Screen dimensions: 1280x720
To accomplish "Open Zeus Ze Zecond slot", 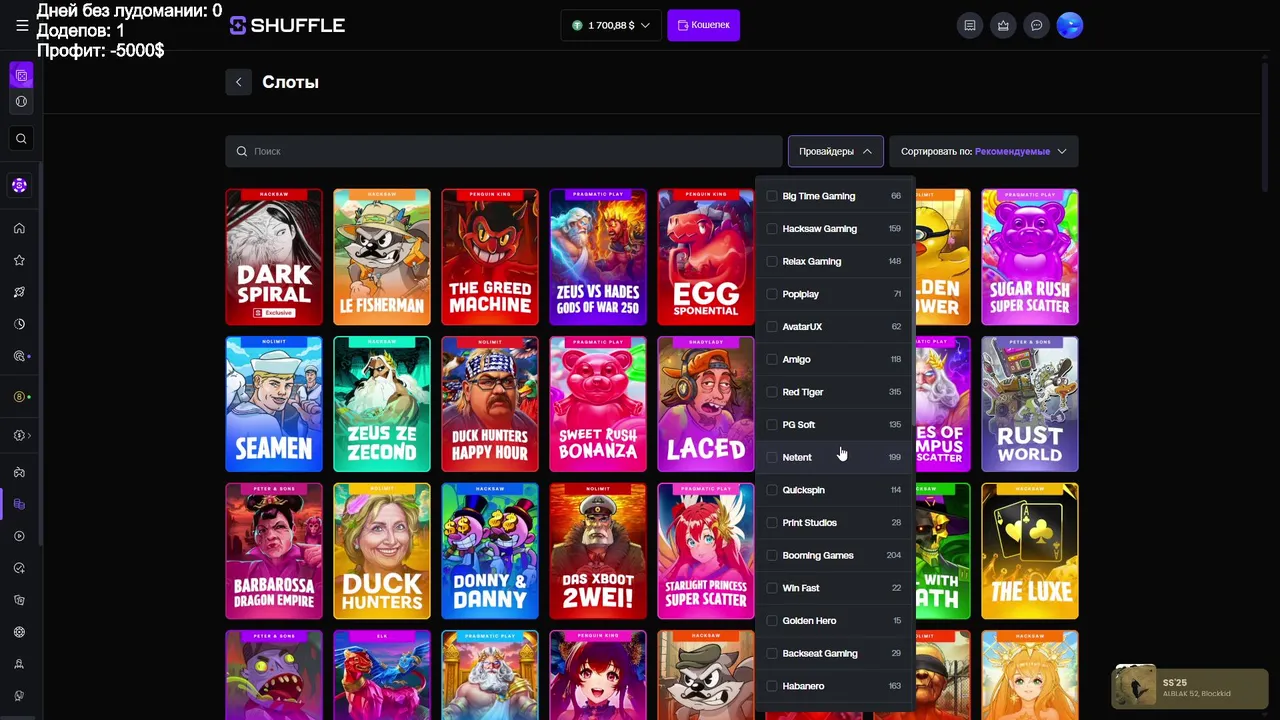I will [382, 404].
